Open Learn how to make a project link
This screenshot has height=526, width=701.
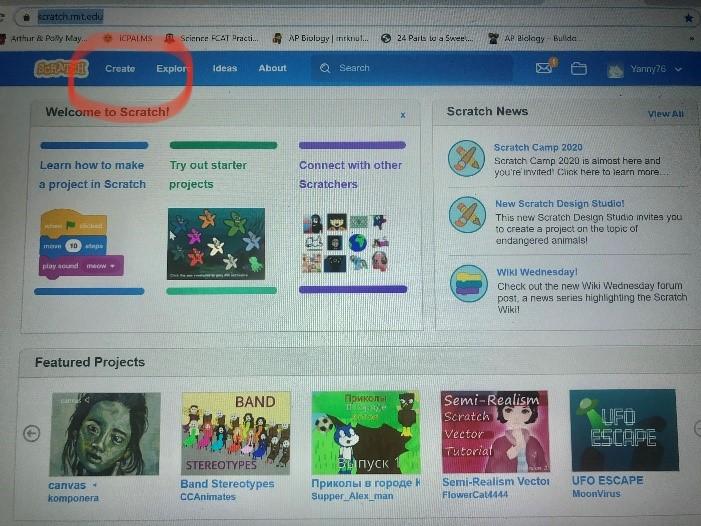coord(92,175)
